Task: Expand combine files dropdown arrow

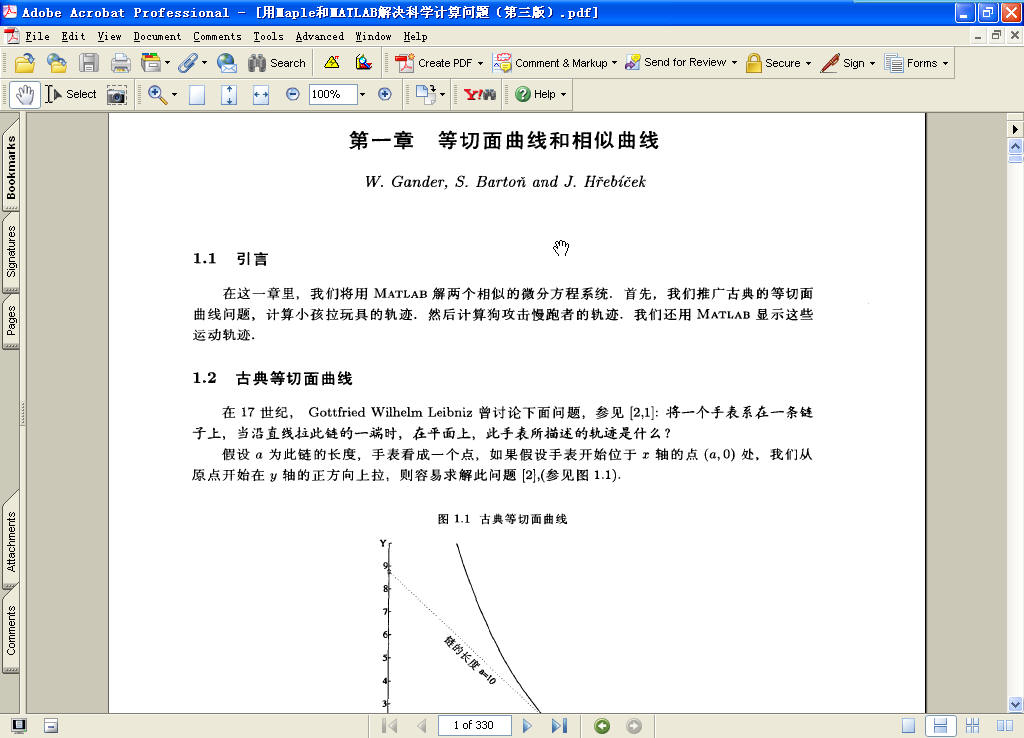Action: 168,63
